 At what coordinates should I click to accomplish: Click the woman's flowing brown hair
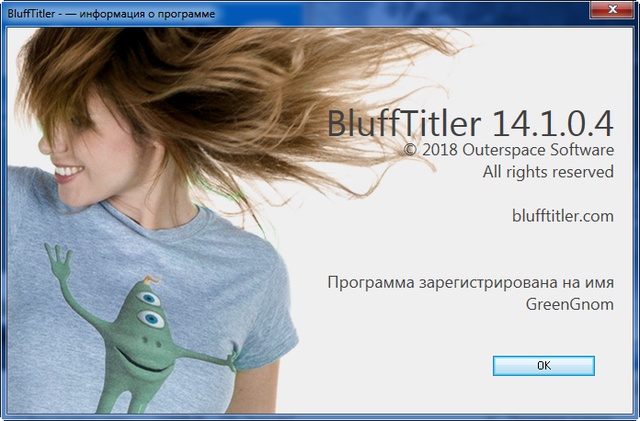point(250,90)
